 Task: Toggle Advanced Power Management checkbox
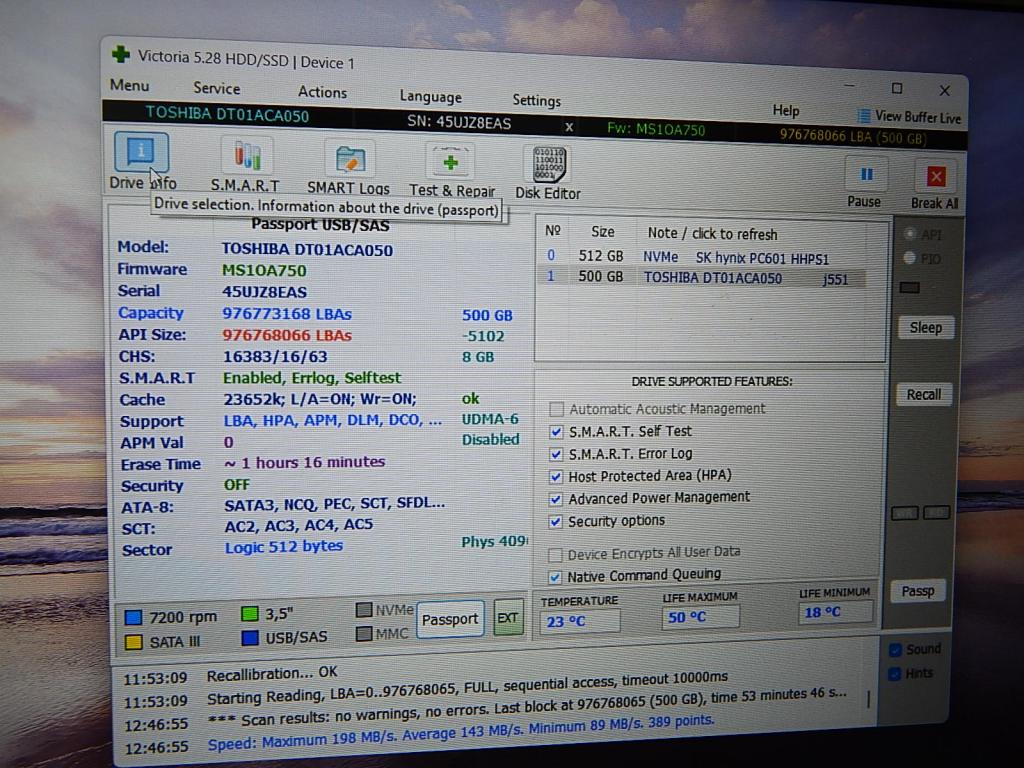556,500
